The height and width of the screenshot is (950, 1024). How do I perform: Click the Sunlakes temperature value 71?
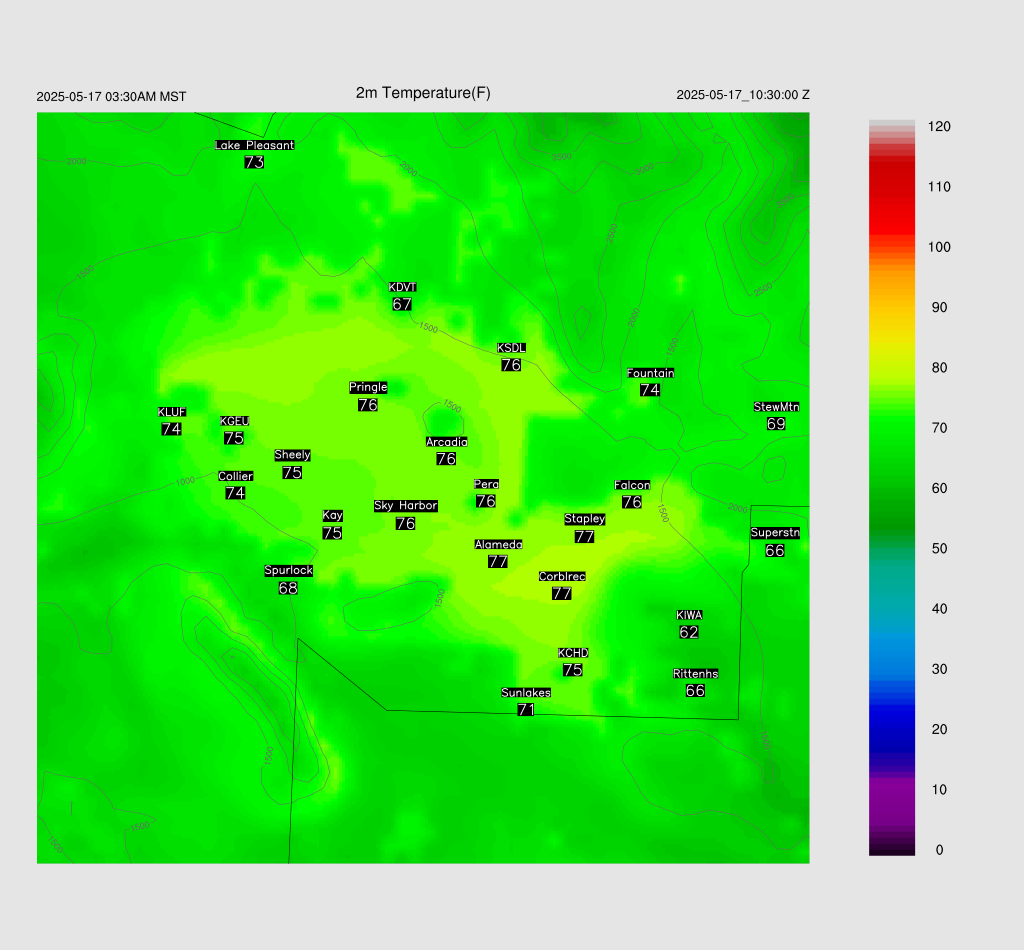[526, 710]
